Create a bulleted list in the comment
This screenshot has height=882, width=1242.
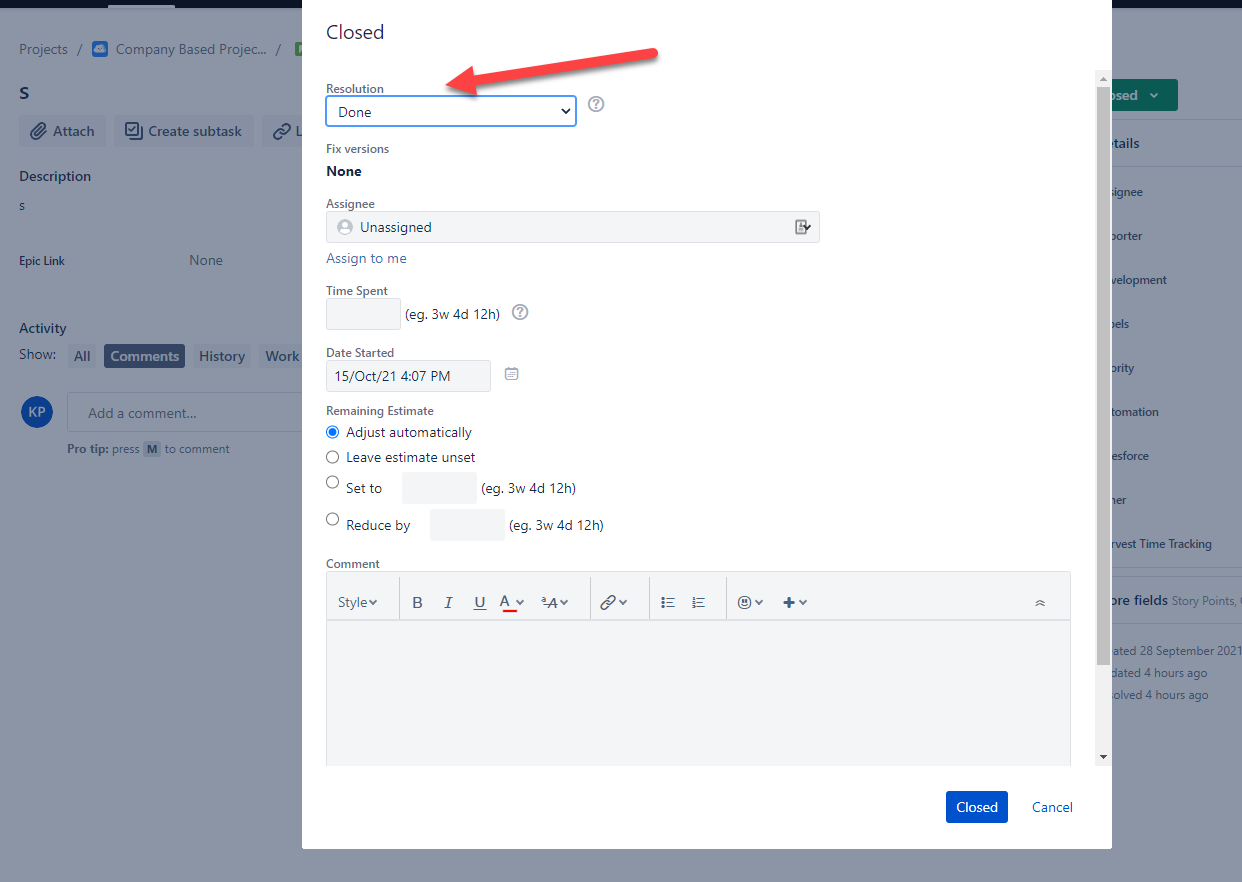click(667, 601)
